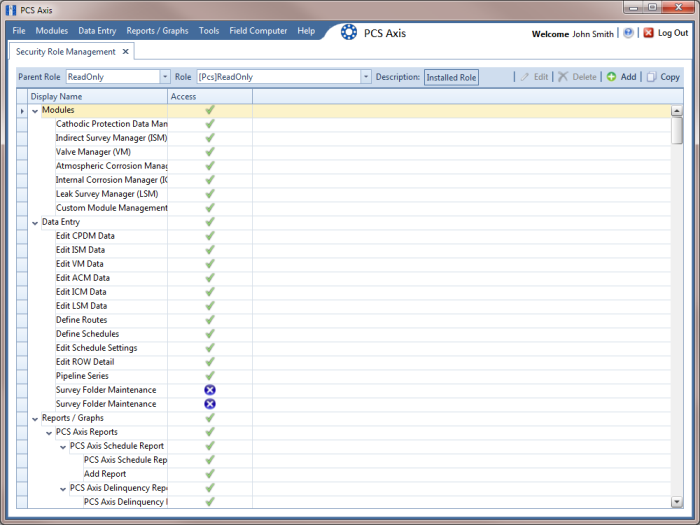
Task: Open the Data Entry menu
Action: tap(97, 31)
